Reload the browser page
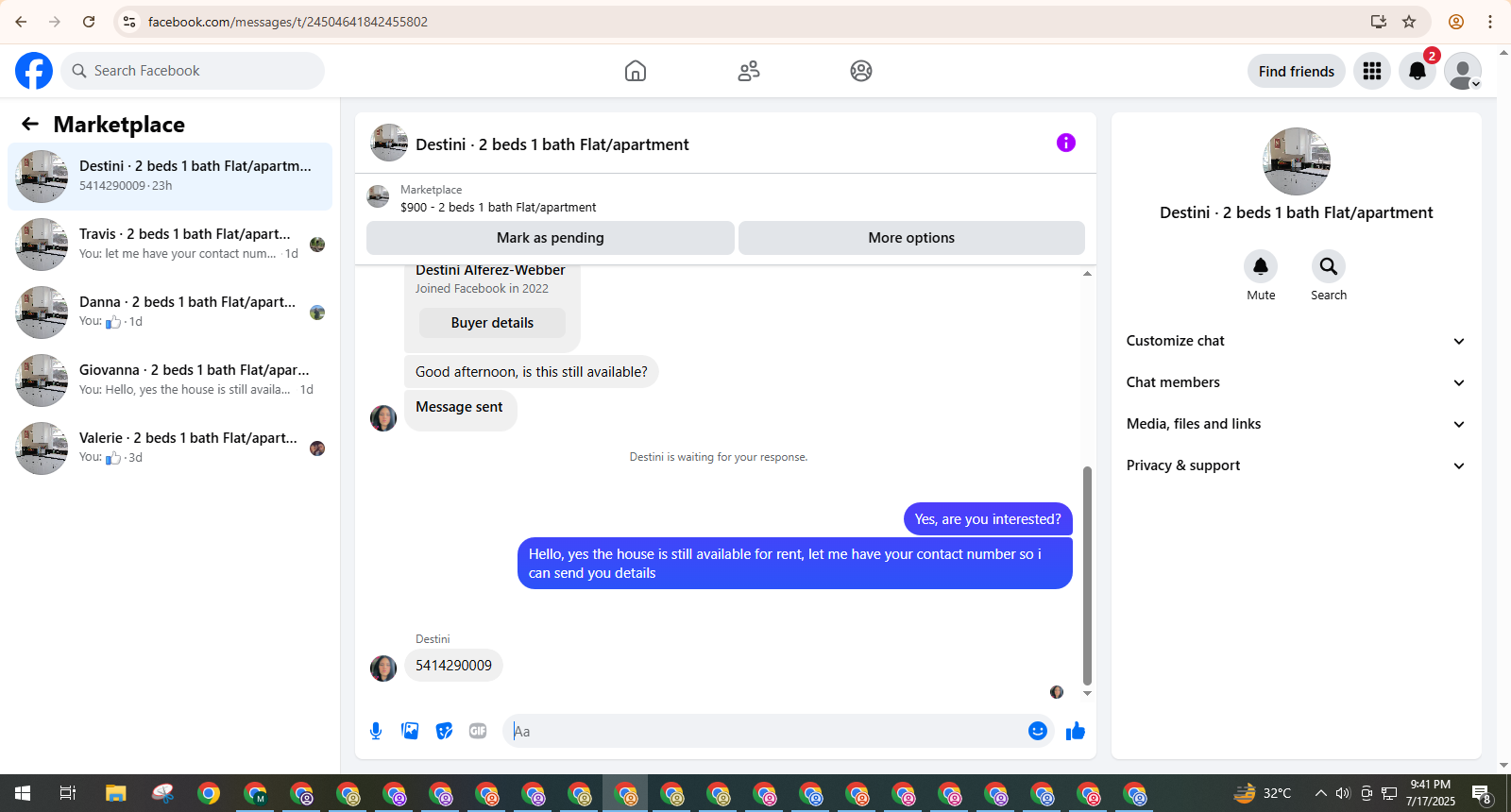Image resolution: width=1511 pixels, height=812 pixels. click(89, 22)
